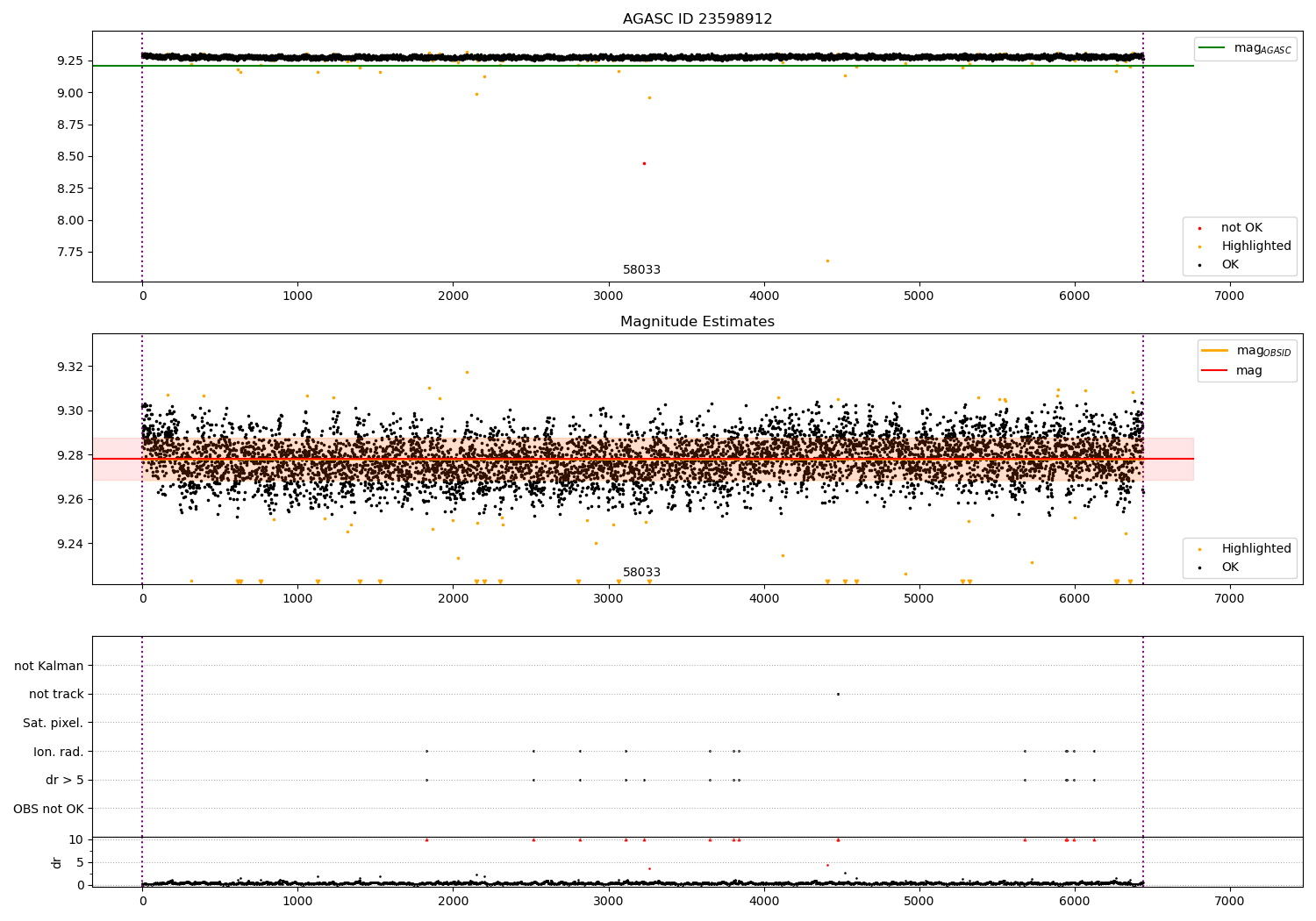Click the 10 tick label on the dr axis

pos(76,839)
